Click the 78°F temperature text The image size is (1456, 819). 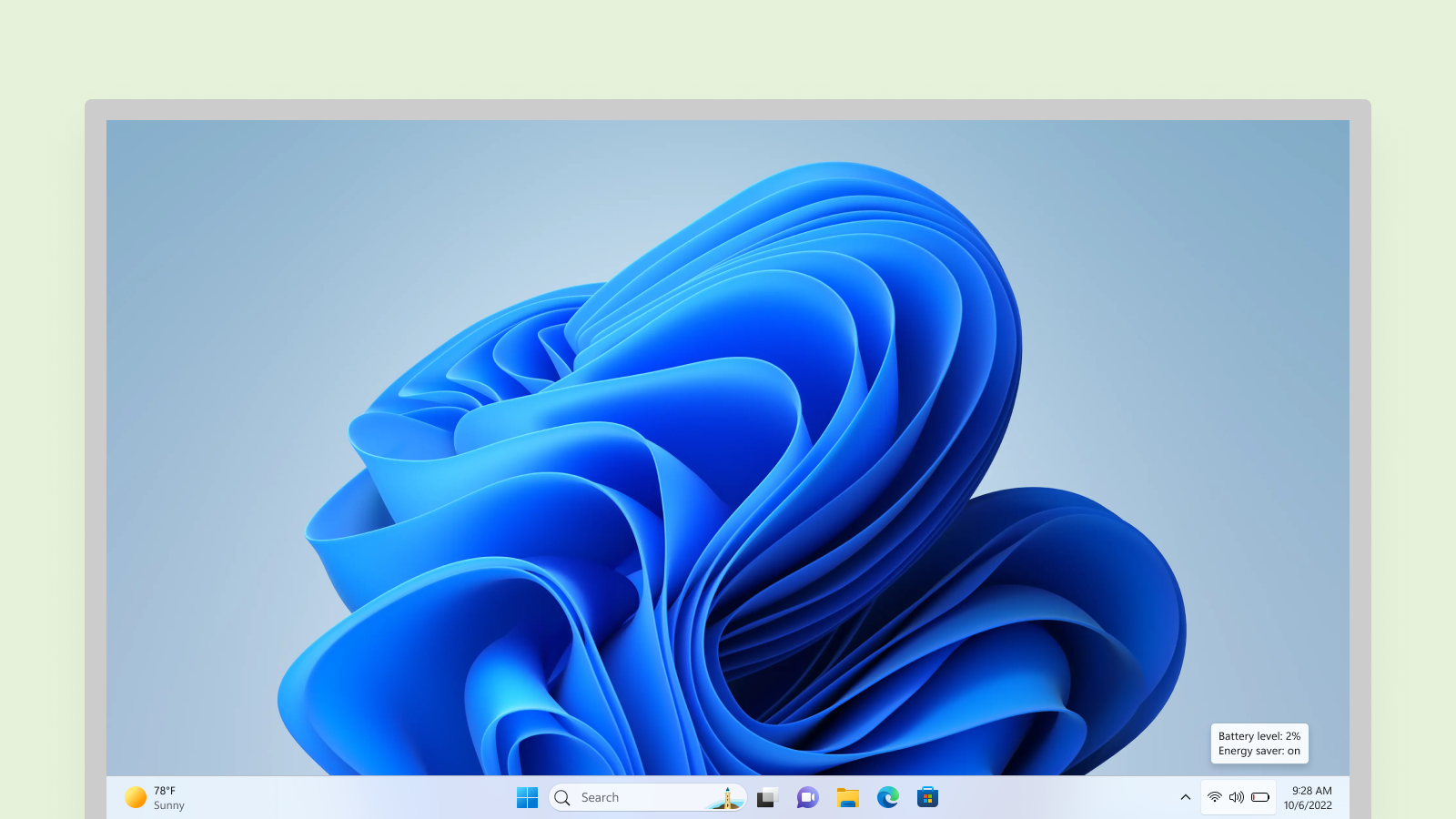(x=165, y=791)
